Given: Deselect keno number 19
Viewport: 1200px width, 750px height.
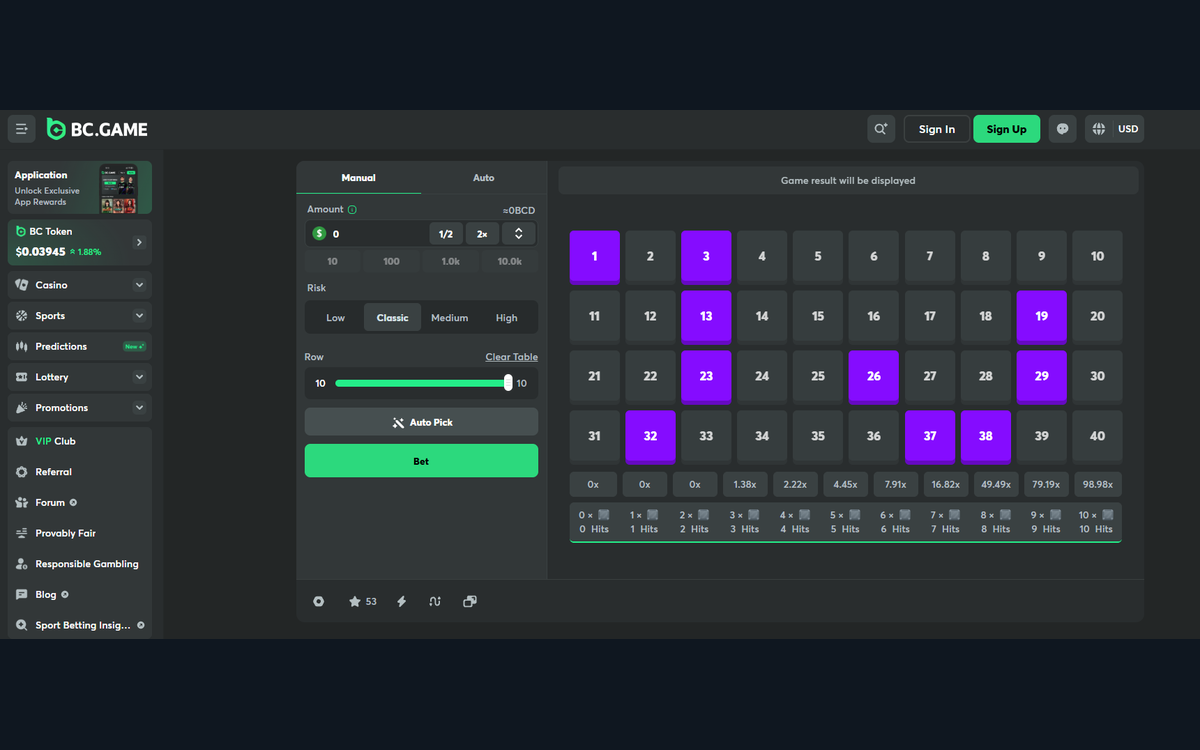Looking at the screenshot, I should (1042, 317).
